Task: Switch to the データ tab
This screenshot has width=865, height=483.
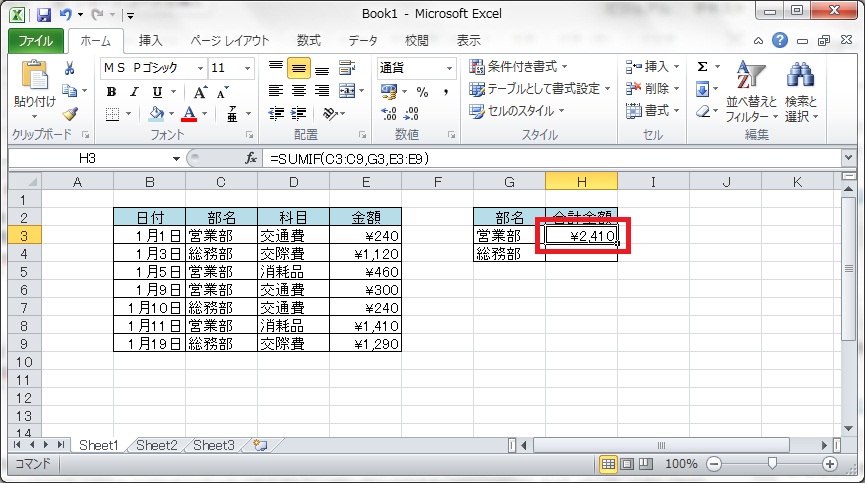Action: (x=363, y=41)
